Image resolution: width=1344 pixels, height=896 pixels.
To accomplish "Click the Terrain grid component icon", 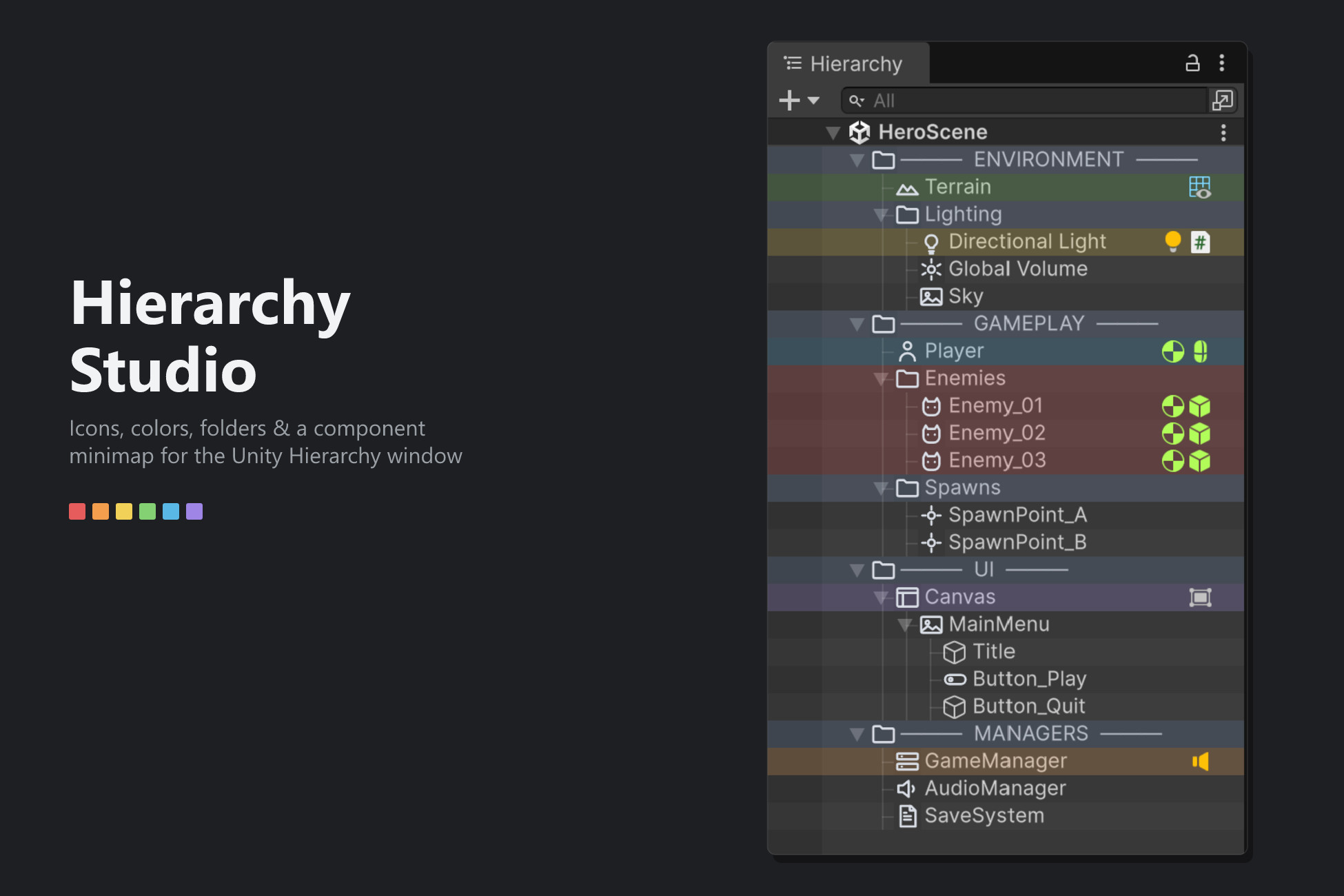I will (x=1200, y=187).
